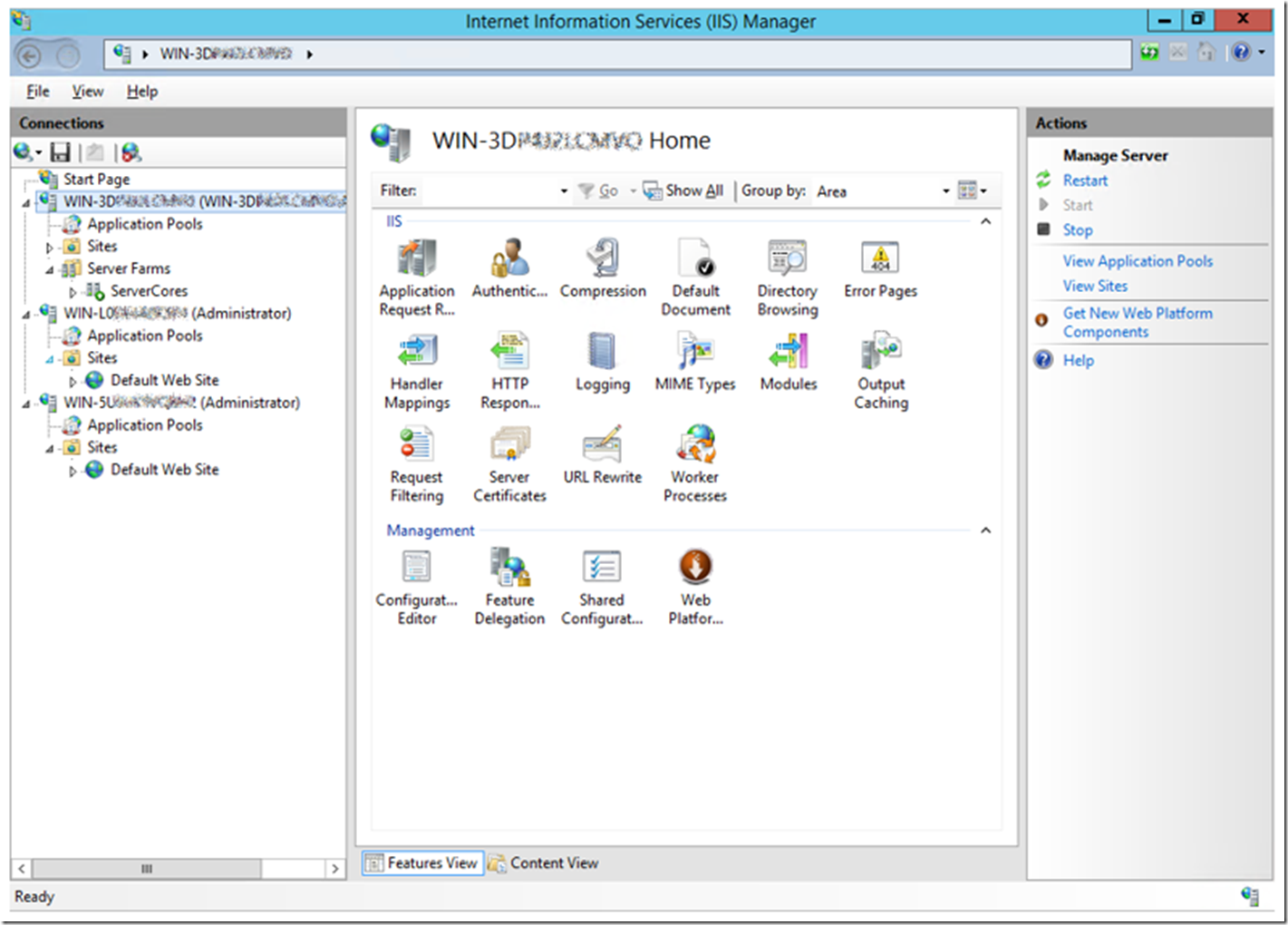Open Directory Browsing feature
The height and width of the screenshot is (925, 1288).
point(788,277)
